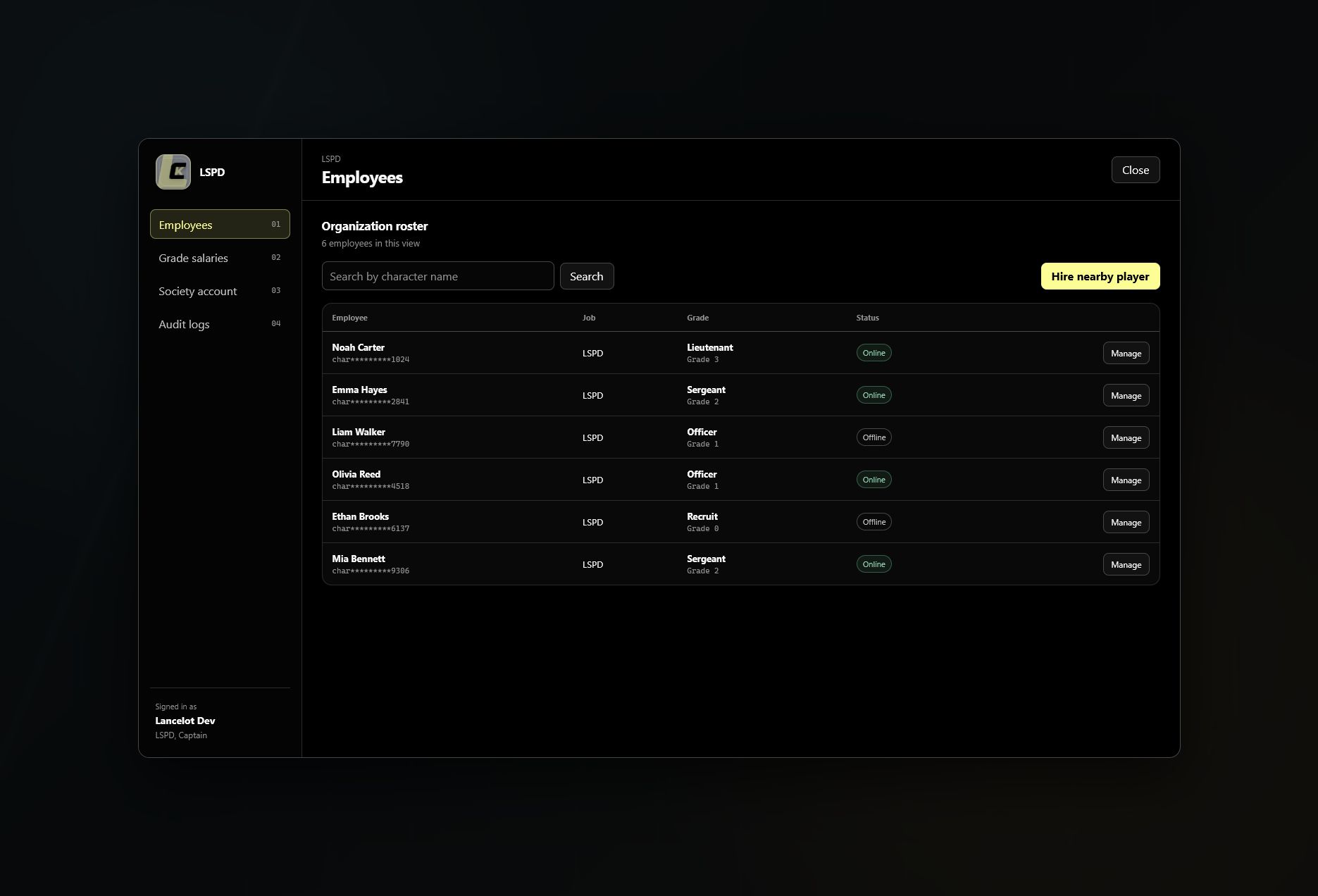This screenshot has height=896, width=1318.
Task: Select the name Noah Carter
Action: pyautogui.click(x=359, y=347)
